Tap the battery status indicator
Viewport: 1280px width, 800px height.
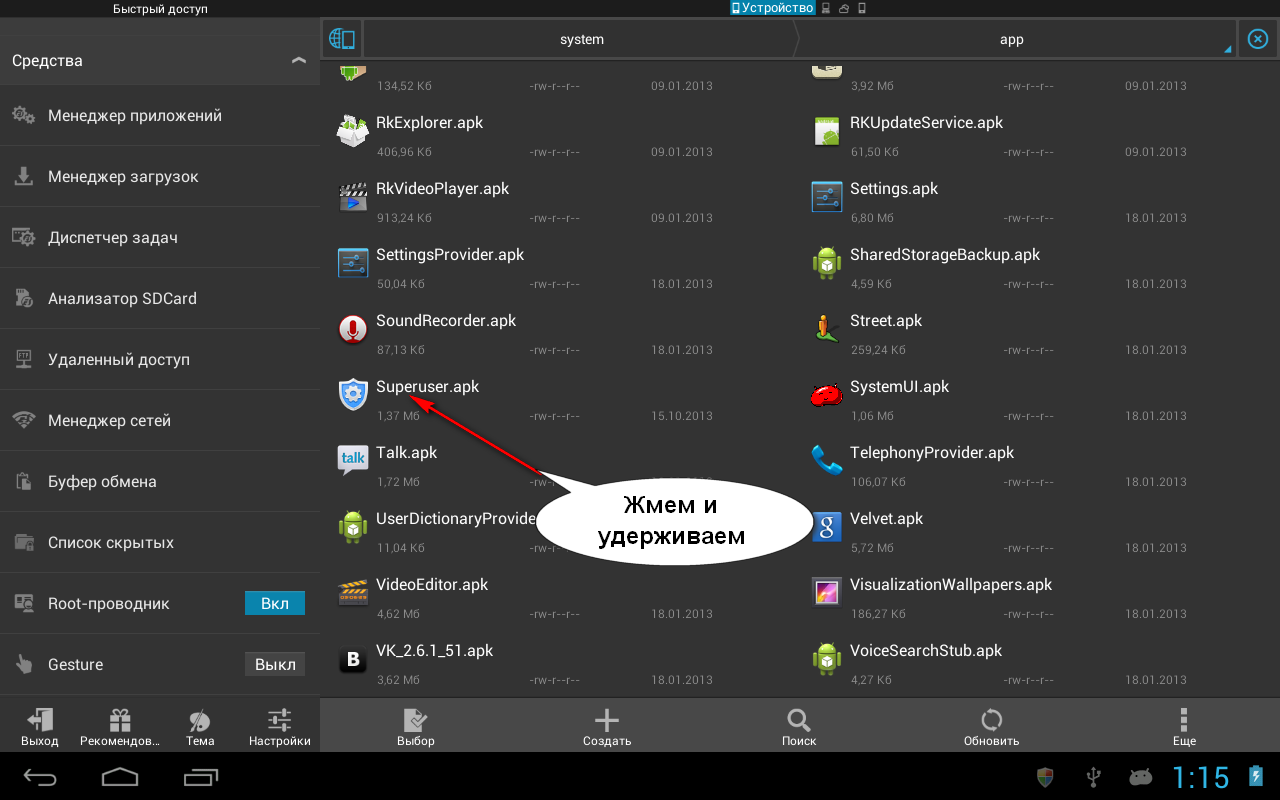1256,777
